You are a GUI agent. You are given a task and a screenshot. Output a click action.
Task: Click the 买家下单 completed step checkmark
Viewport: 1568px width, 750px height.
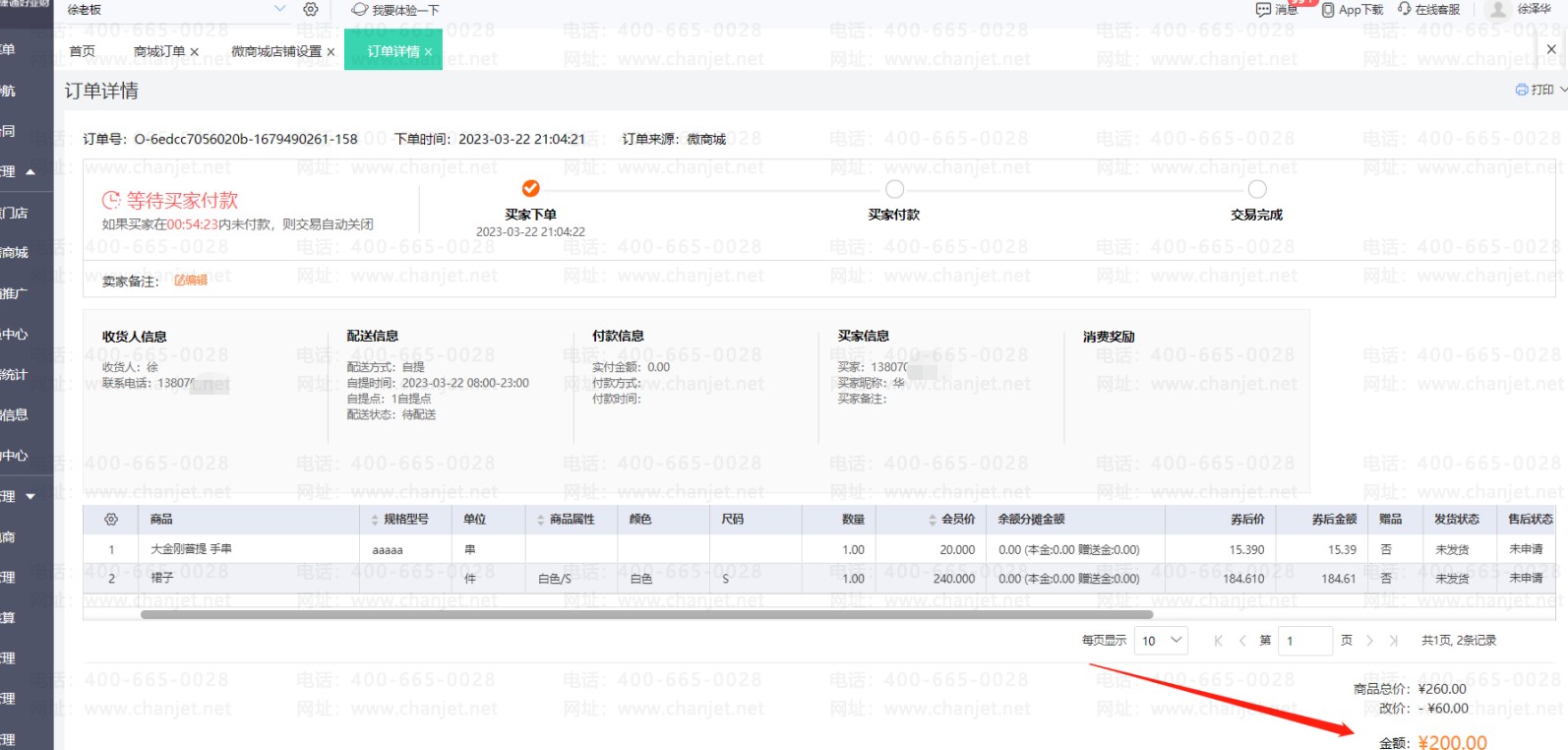click(x=530, y=188)
